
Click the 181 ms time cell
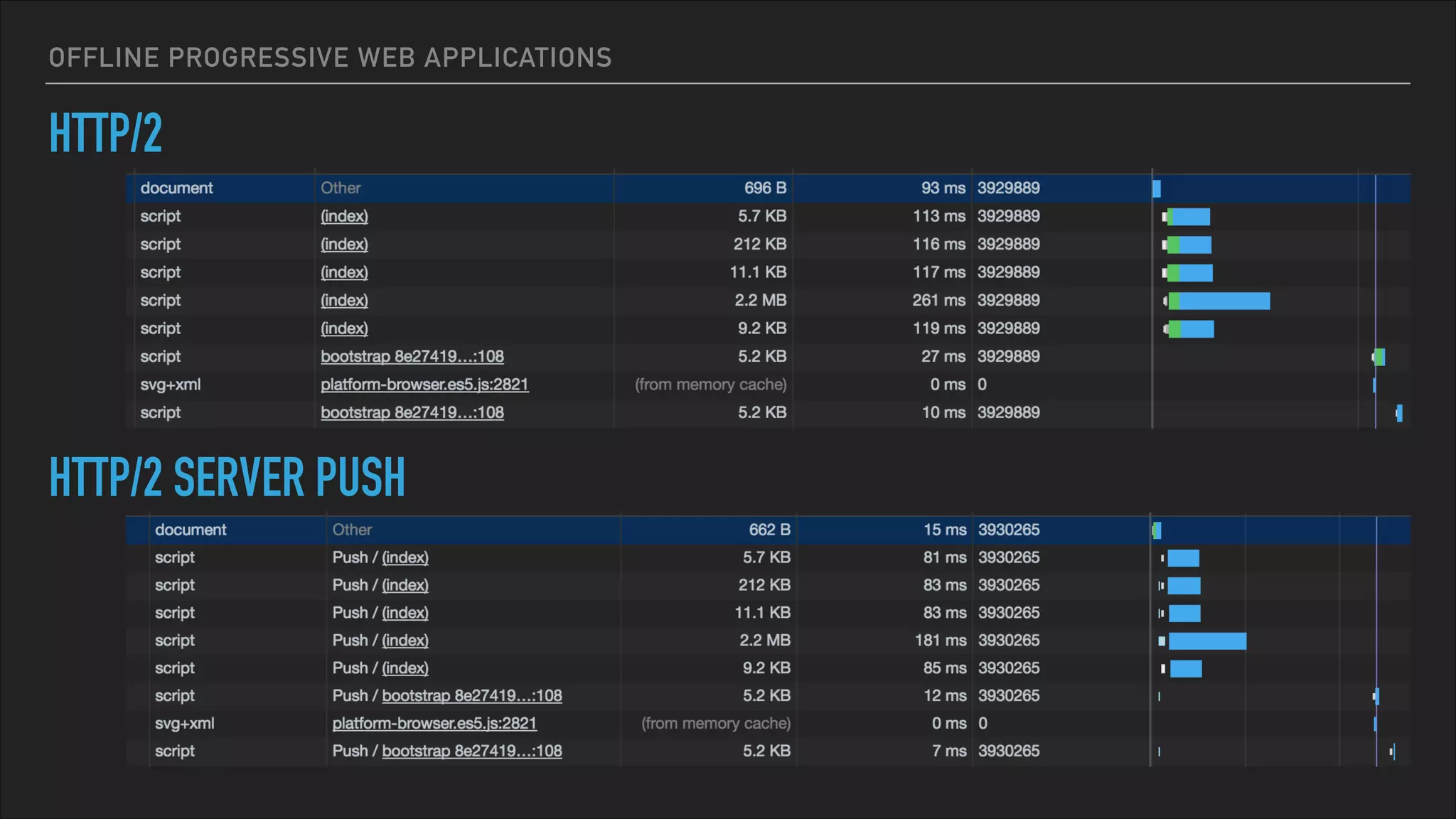click(941, 641)
